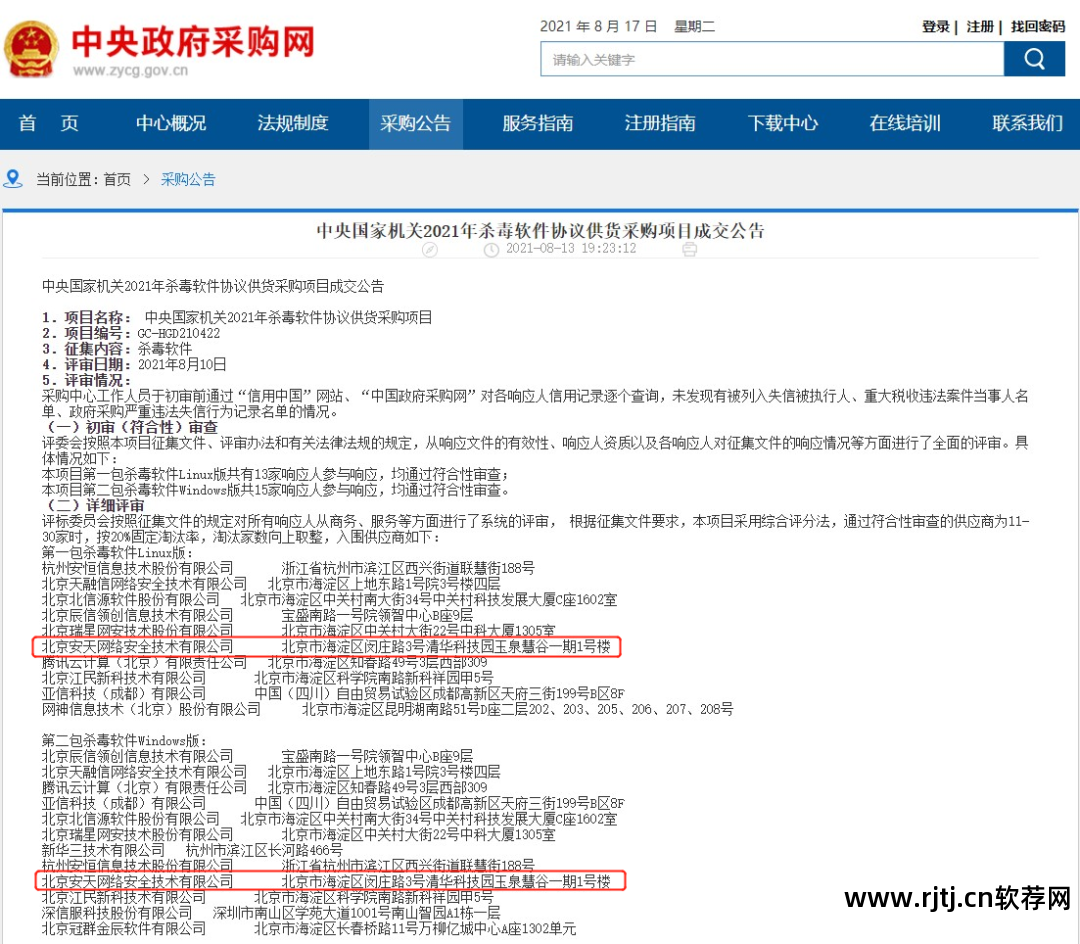Select the 法规制度 menu item
1080x944 pixels.
293,123
